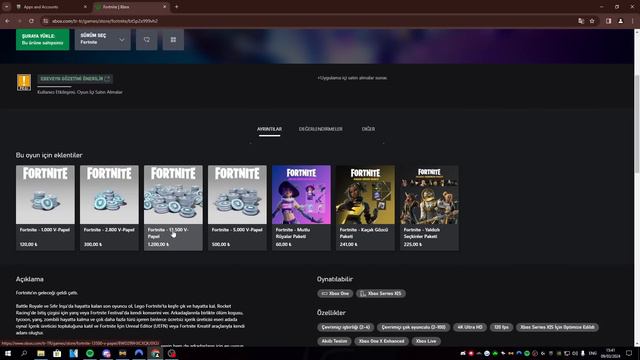Open the Fortnite Mutlu Rüyalar Paketi card
The image size is (640, 360).
[x=301, y=208]
